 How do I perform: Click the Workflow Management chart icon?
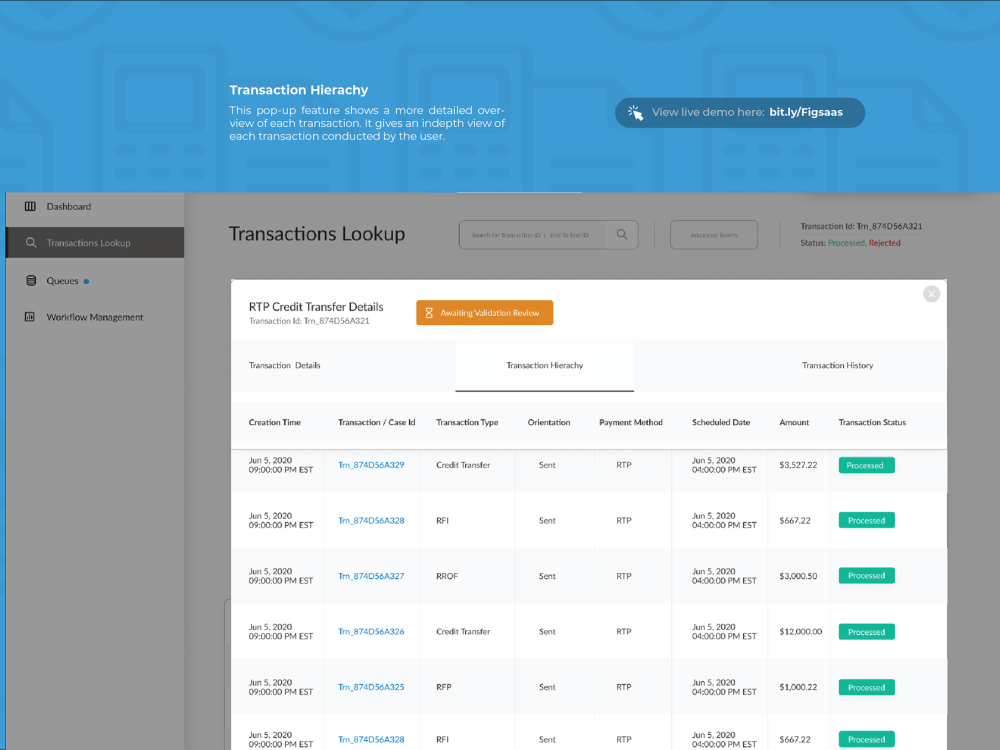[x=30, y=317]
